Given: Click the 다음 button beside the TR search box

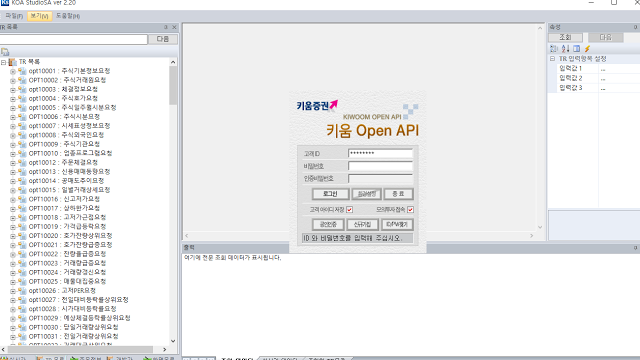Looking at the screenshot, I should 162,39.
